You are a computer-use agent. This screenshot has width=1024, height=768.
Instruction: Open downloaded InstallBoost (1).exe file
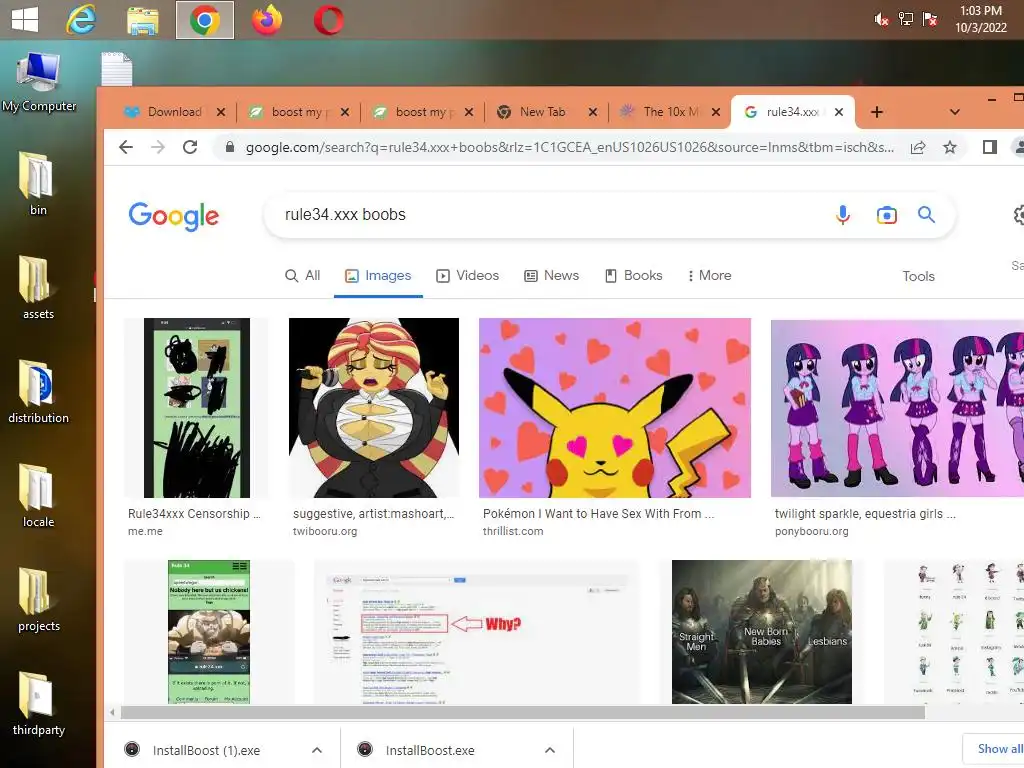(206, 750)
